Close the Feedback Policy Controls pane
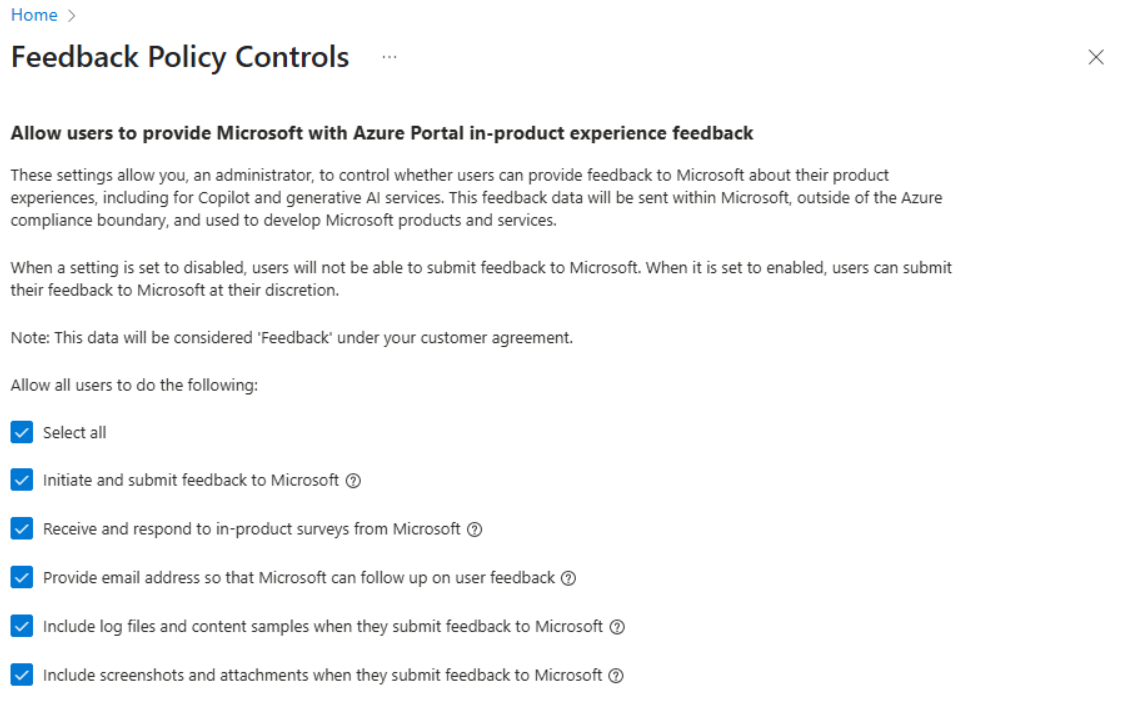This screenshot has width=1132, height=707. click(x=1097, y=57)
